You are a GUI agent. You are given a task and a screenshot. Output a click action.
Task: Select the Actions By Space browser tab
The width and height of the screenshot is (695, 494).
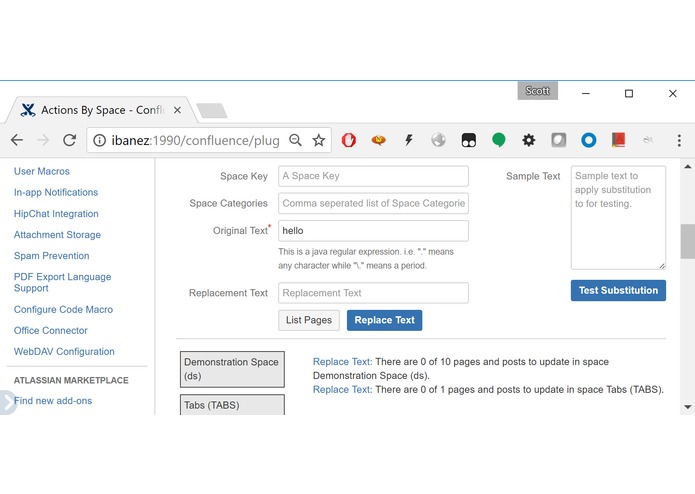(100, 110)
